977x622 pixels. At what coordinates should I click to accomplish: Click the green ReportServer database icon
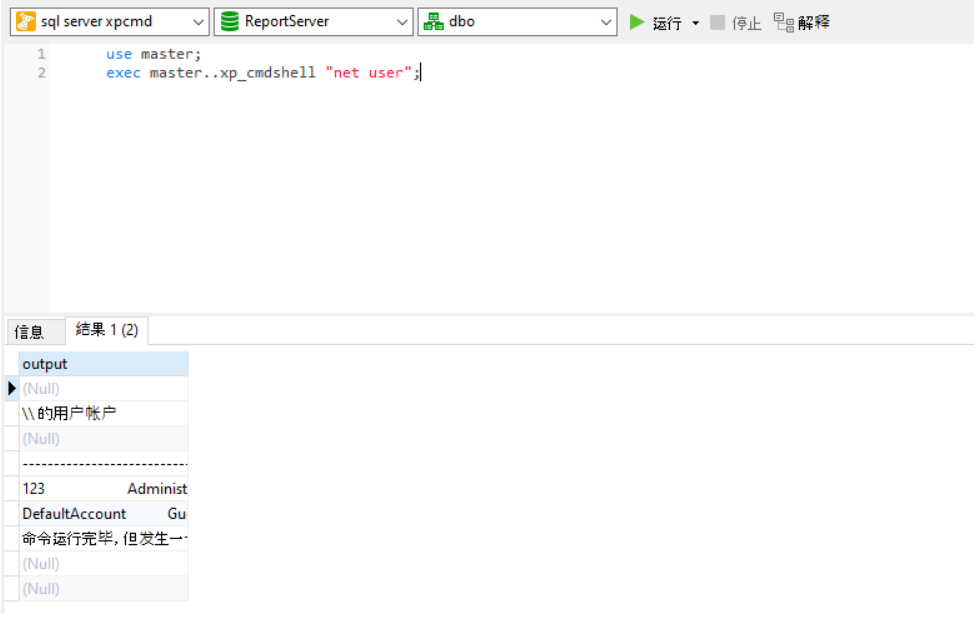(230, 22)
